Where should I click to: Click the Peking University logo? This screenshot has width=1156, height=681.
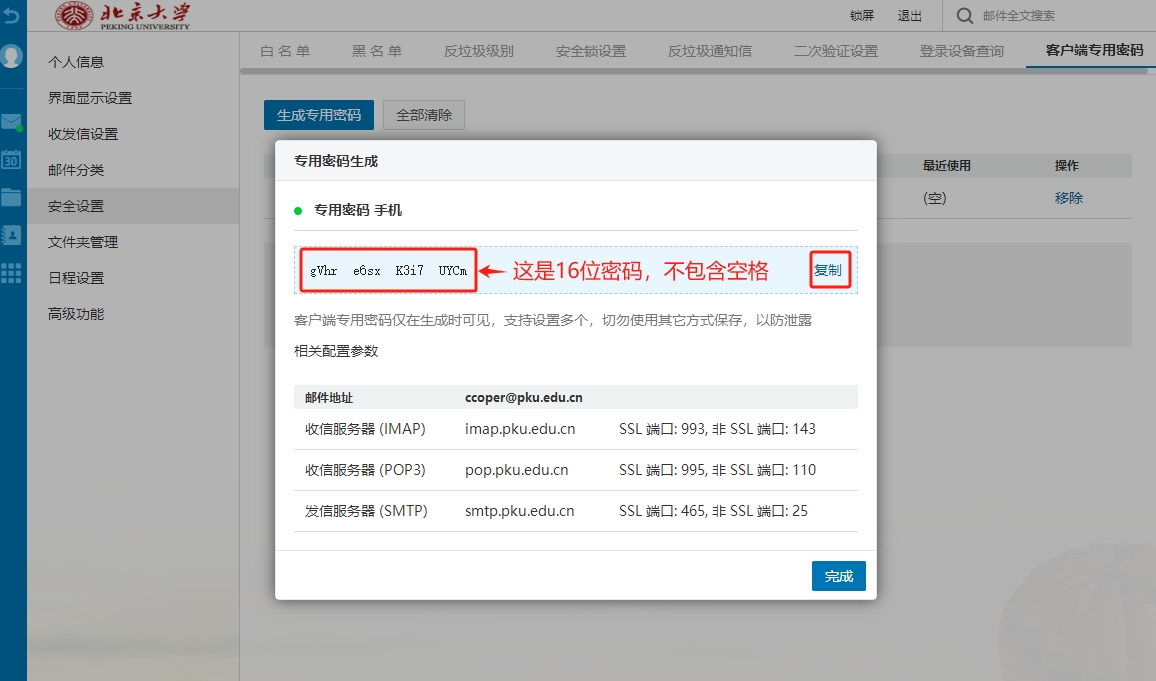click(122, 16)
